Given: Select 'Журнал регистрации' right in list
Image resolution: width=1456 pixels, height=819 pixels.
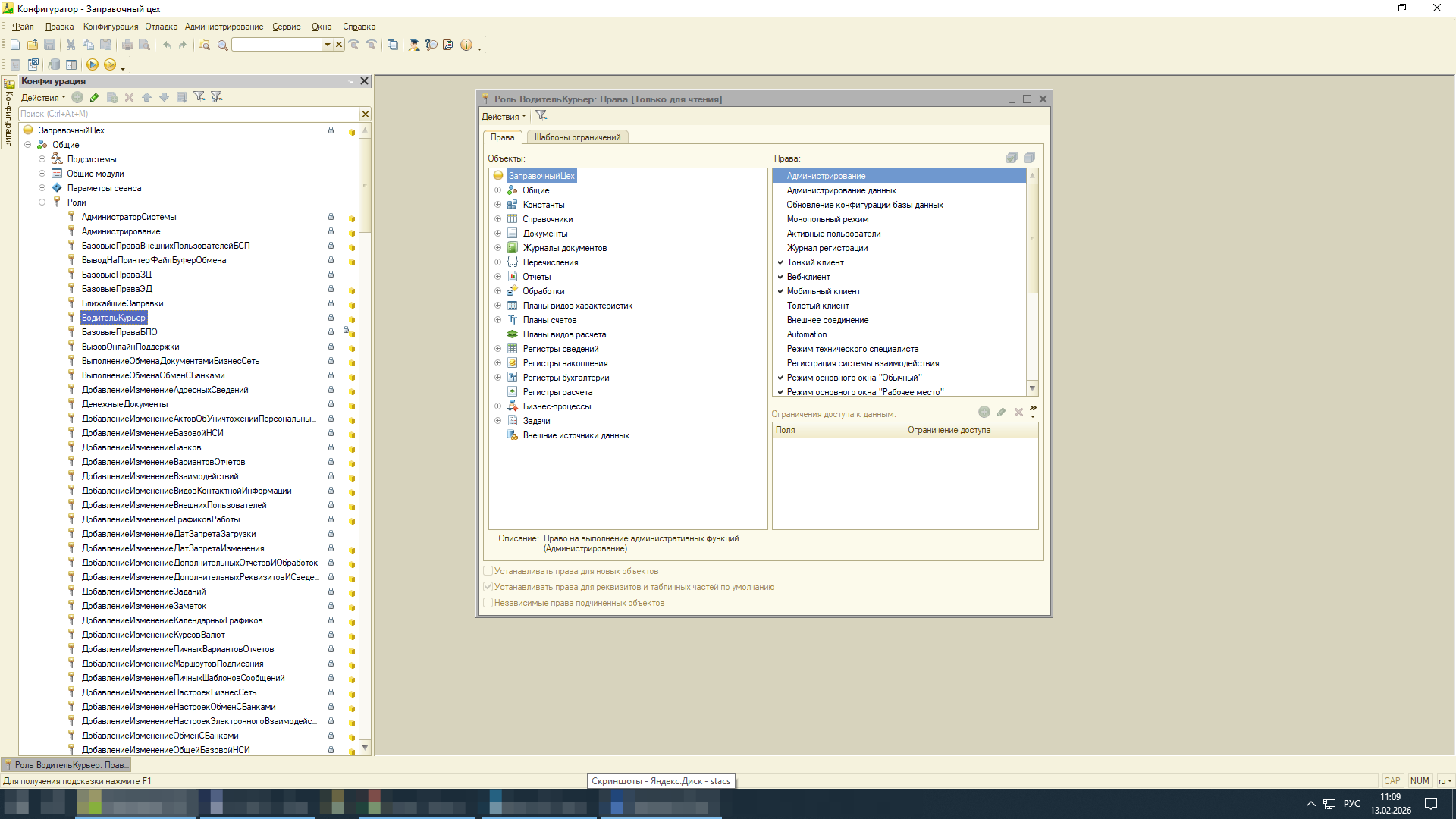Looking at the screenshot, I should point(827,248).
